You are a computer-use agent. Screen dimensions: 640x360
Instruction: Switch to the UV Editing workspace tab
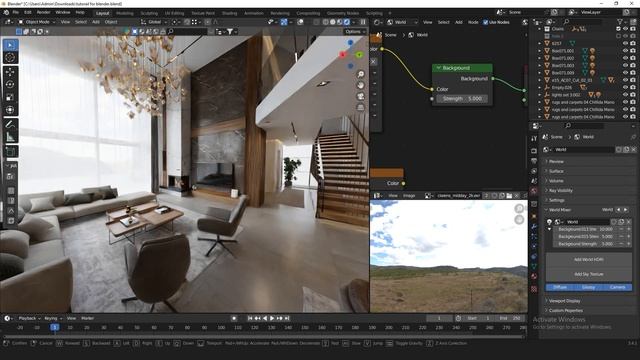[174, 13]
